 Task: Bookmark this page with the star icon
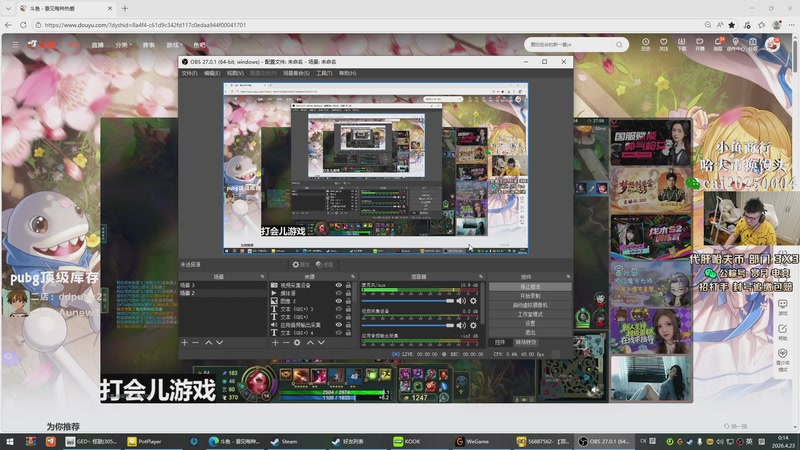(732, 24)
